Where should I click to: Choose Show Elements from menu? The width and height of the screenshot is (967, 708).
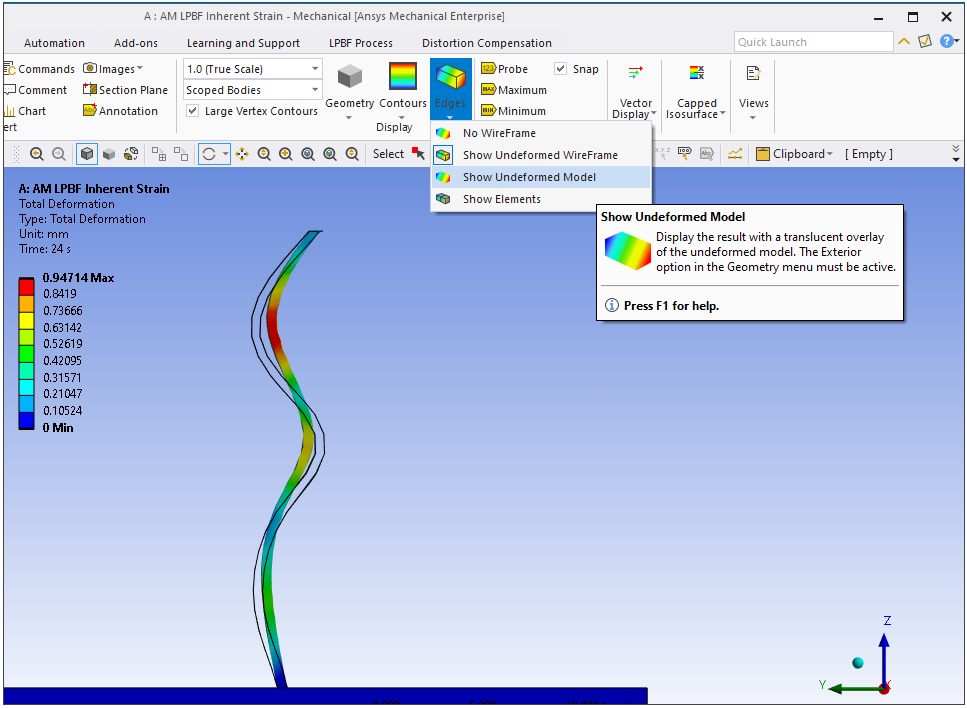point(541,199)
